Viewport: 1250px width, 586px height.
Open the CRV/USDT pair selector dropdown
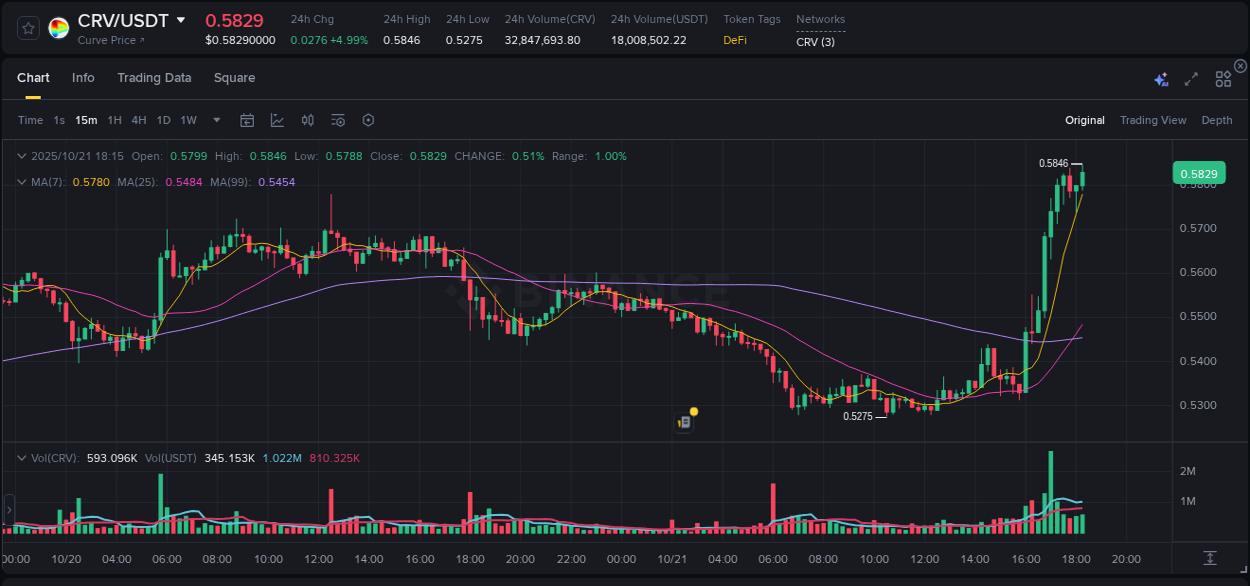180,19
